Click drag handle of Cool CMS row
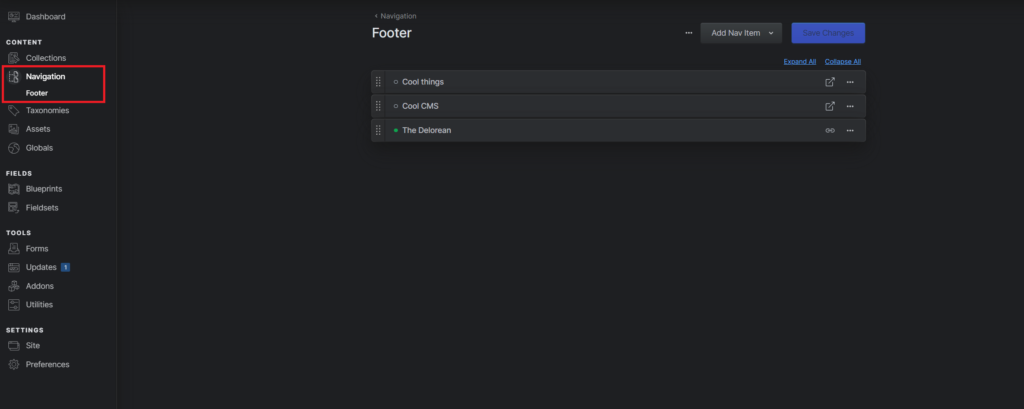The image size is (1024, 409). tap(378, 106)
